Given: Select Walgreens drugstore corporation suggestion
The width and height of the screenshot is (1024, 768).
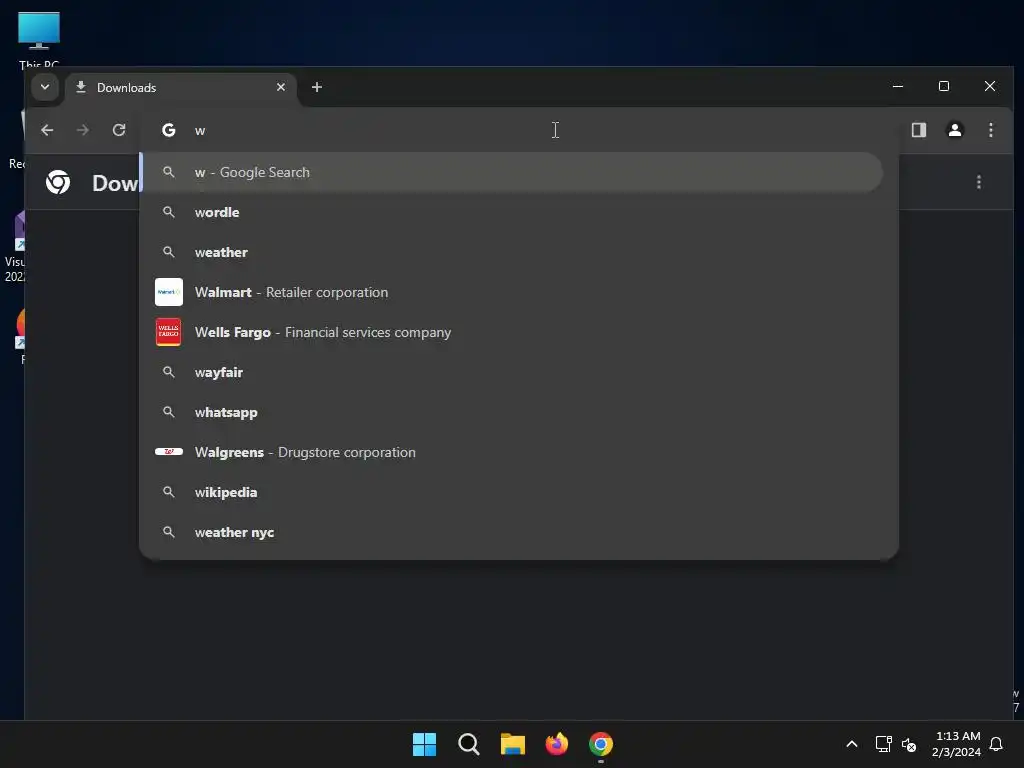Looking at the screenshot, I should pyautogui.click(x=512, y=452).
